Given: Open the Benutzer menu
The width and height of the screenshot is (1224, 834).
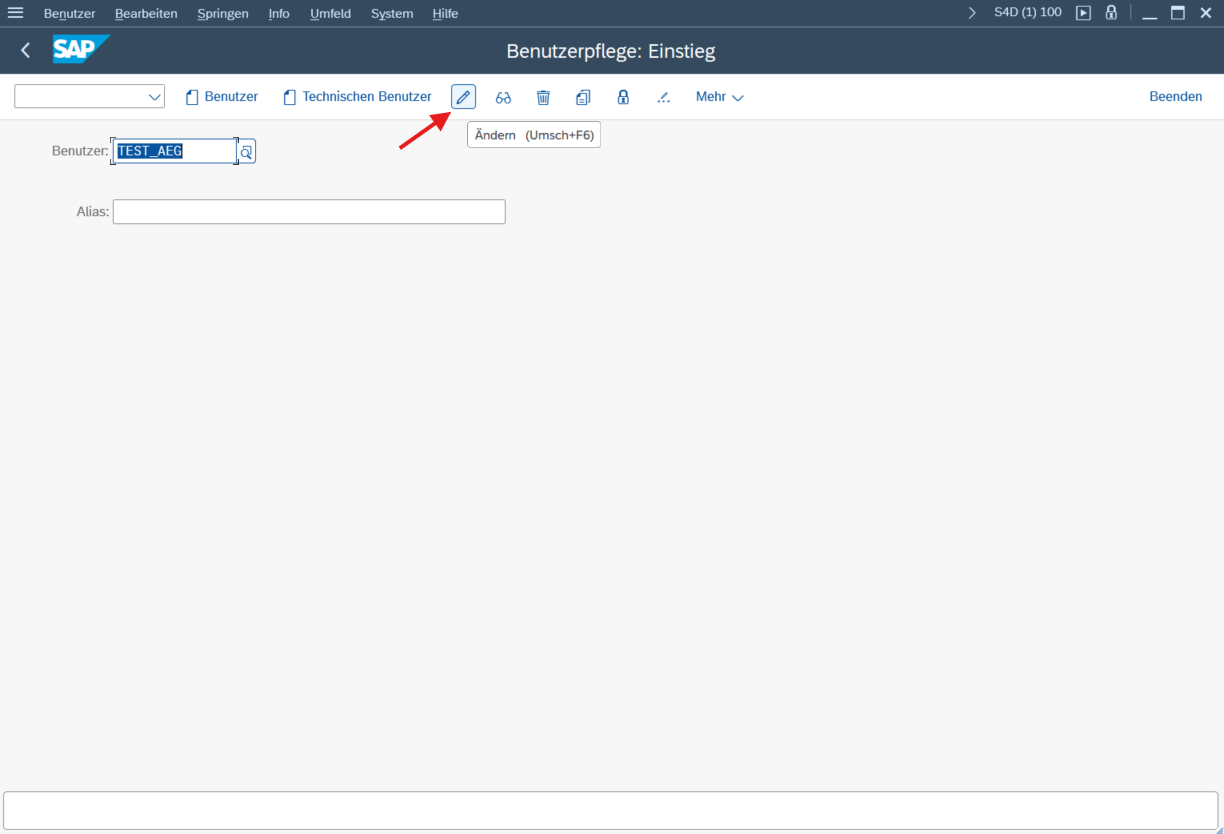Looking at the screenshot, I should click(x=70, y=13).
